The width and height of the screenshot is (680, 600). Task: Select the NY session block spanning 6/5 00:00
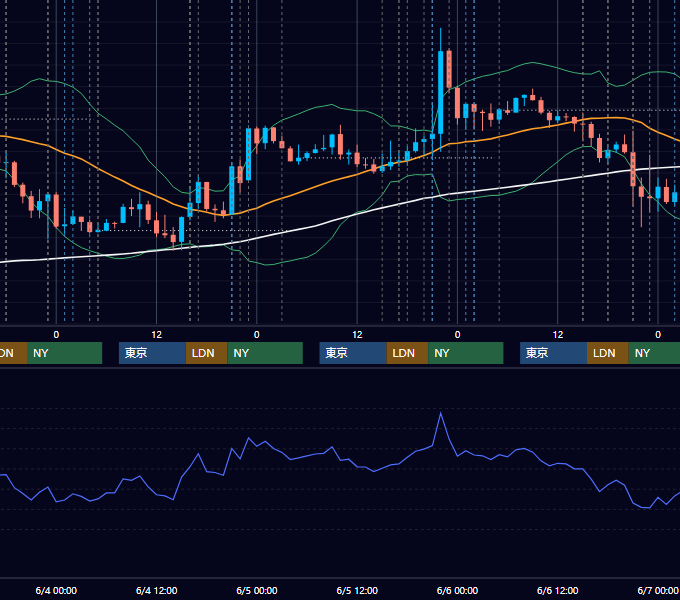[265, 353]
